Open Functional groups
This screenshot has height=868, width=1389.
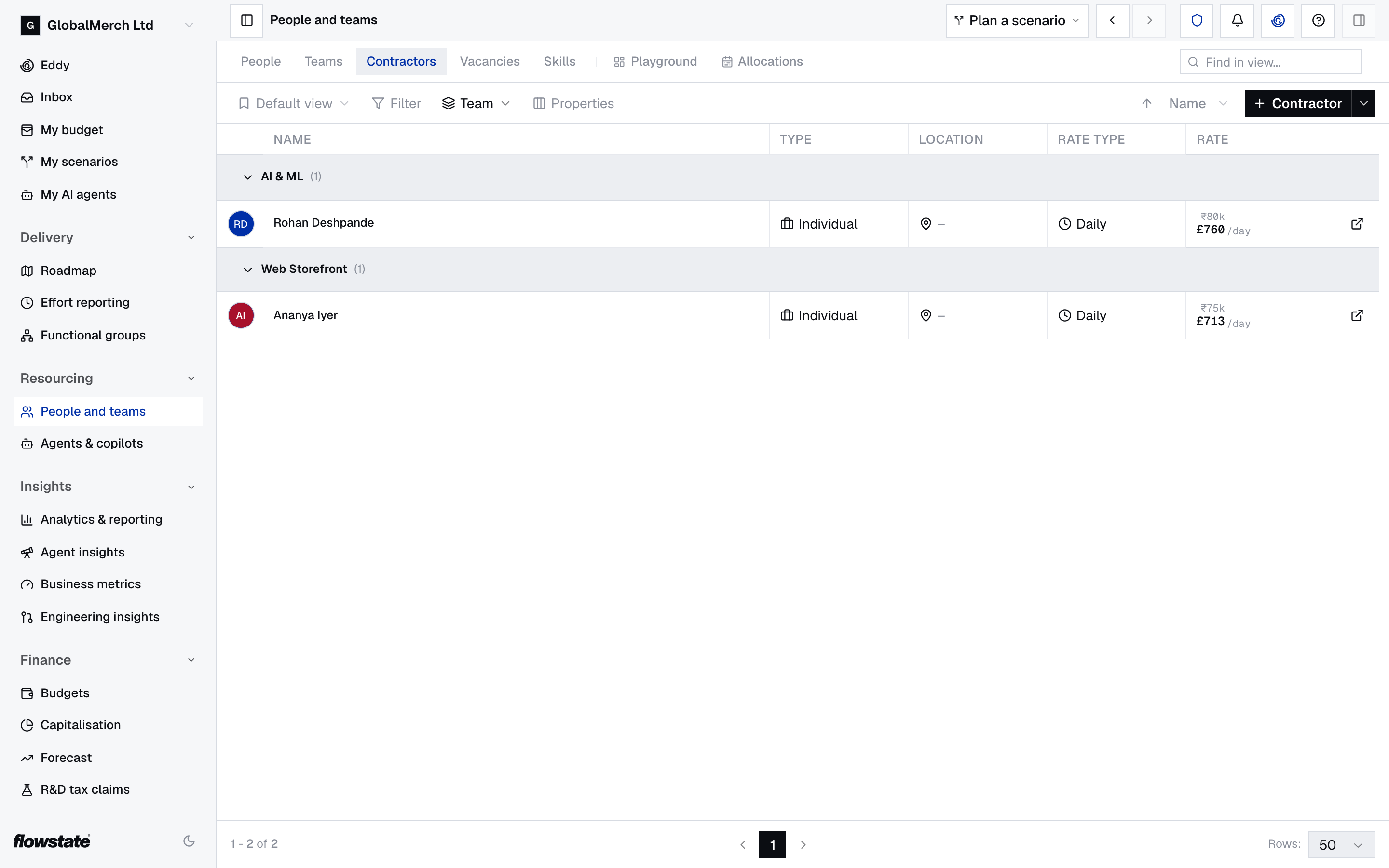pyautogui.click(x=108, y=335)
